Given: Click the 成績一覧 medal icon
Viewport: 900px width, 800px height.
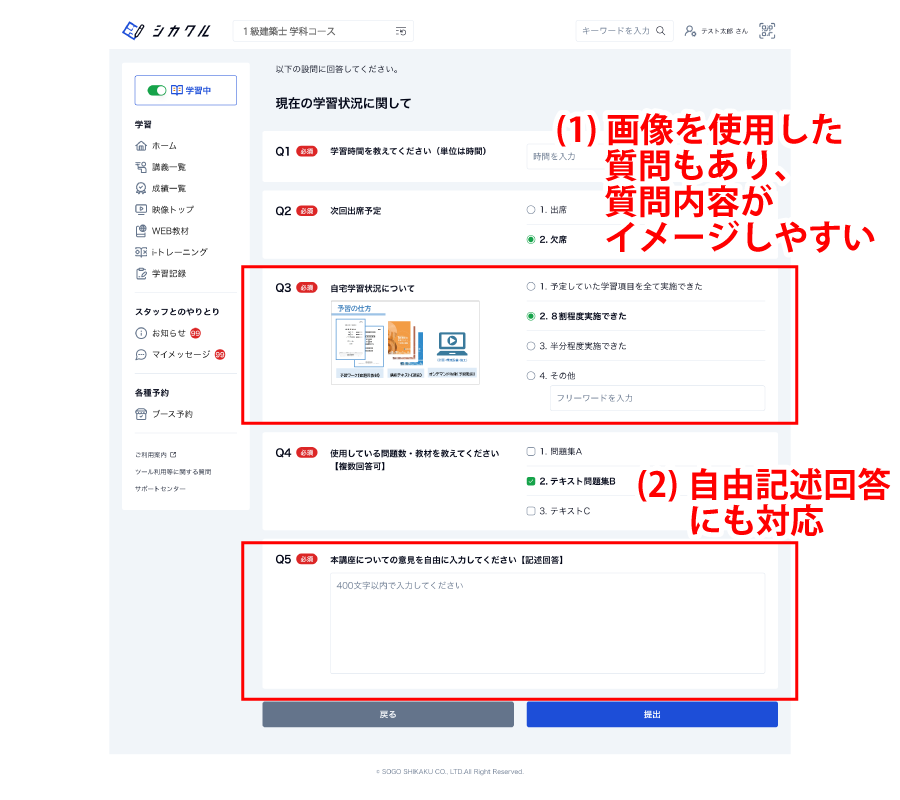Looking at the screenshot, I should pyautogui.click(x=141, y=188).
